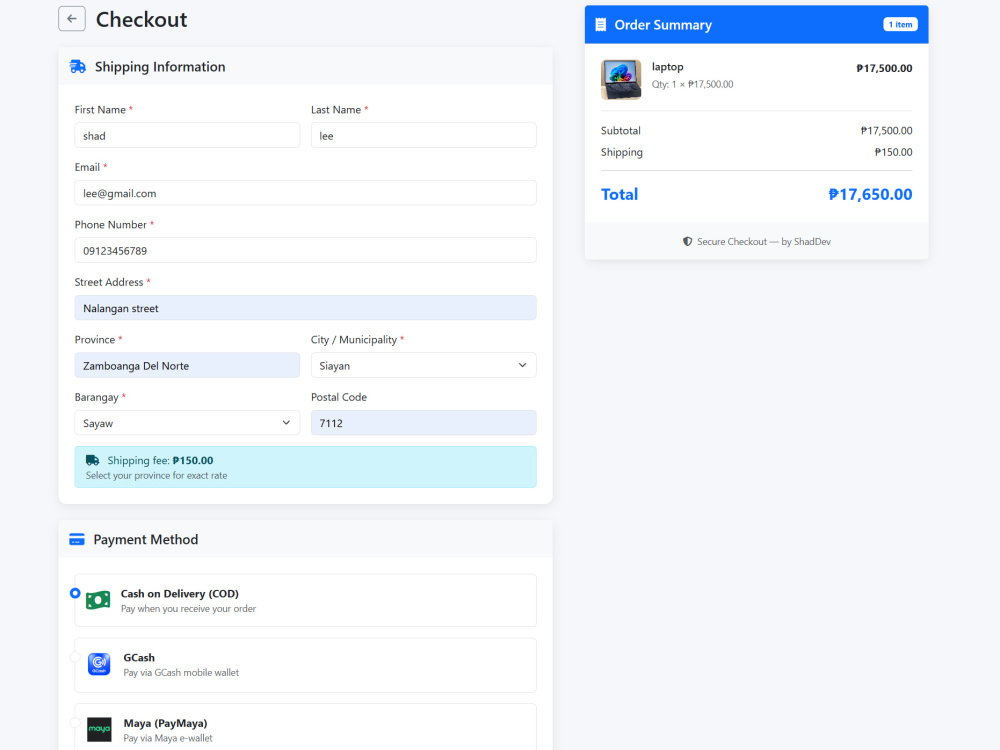Focus the Email input field

[x=305, y=193]
